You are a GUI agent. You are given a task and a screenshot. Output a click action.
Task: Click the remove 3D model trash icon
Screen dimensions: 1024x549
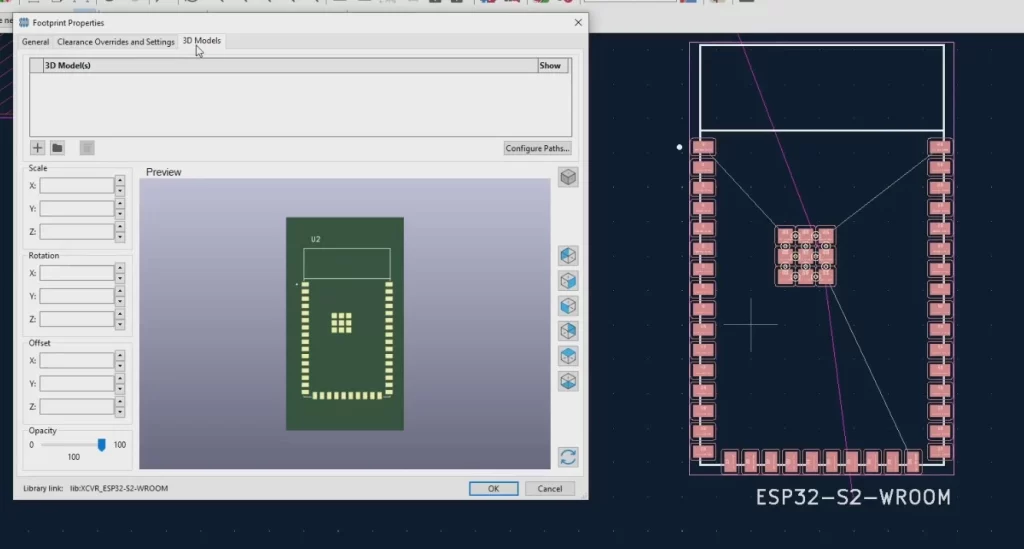pos(87,148)
